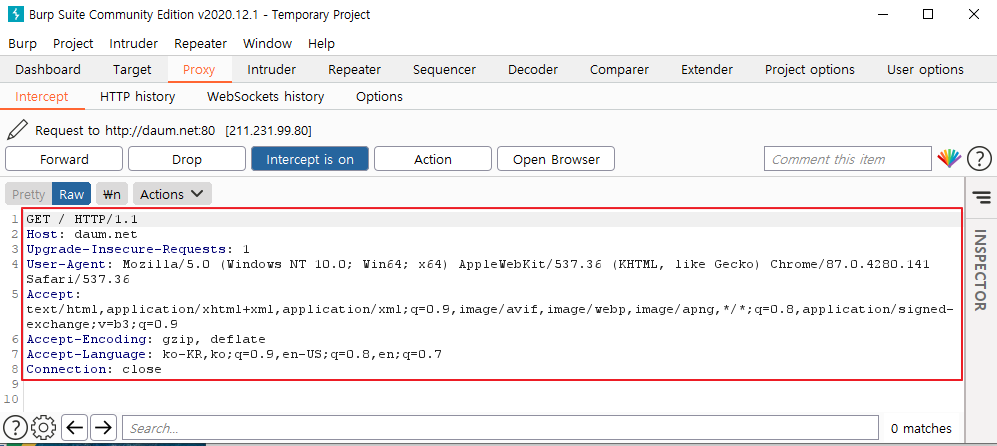Click the Burp Suite logo in title bar
The height and width of the screenshot is (446, 997).
(16, 14)
